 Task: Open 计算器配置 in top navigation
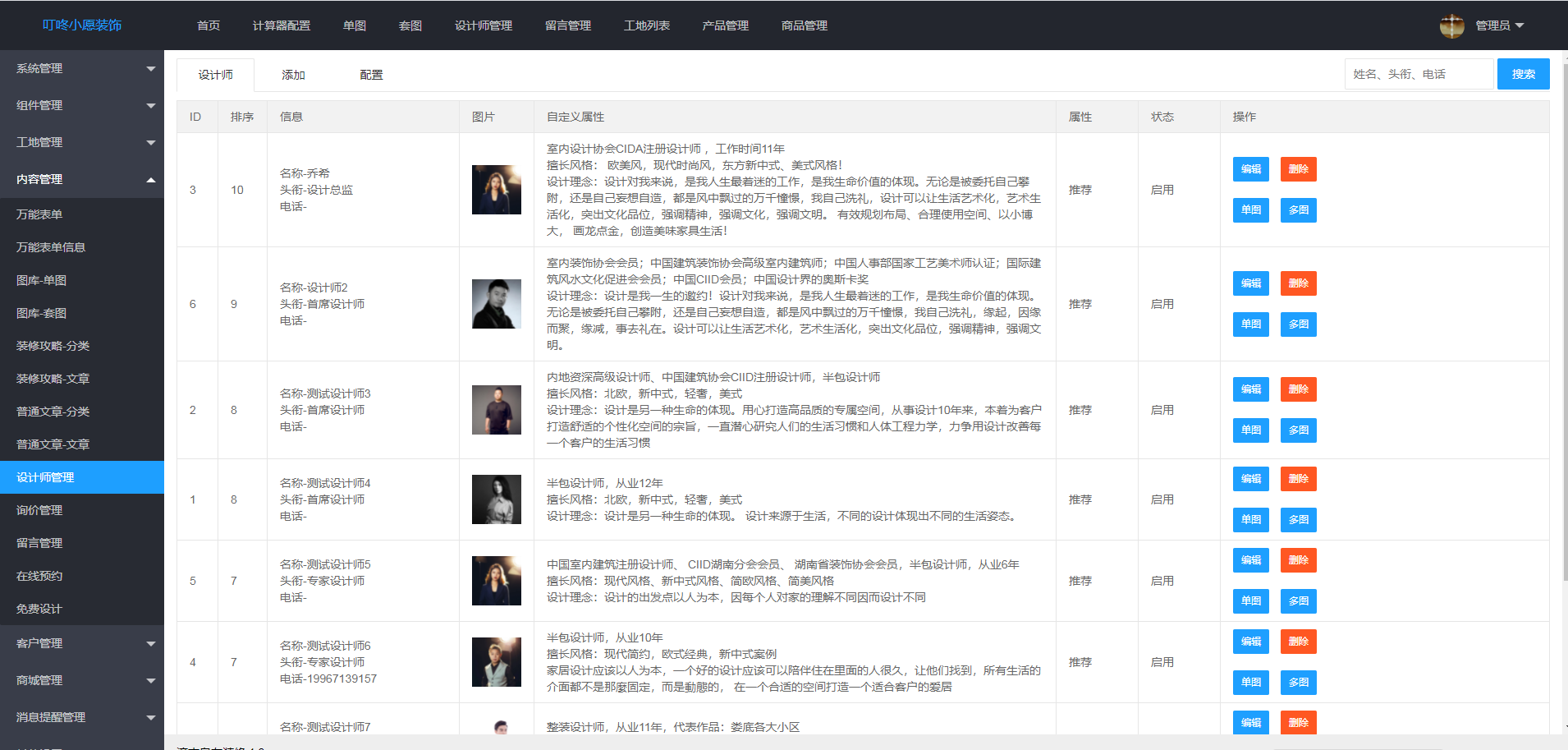point(281,25)
